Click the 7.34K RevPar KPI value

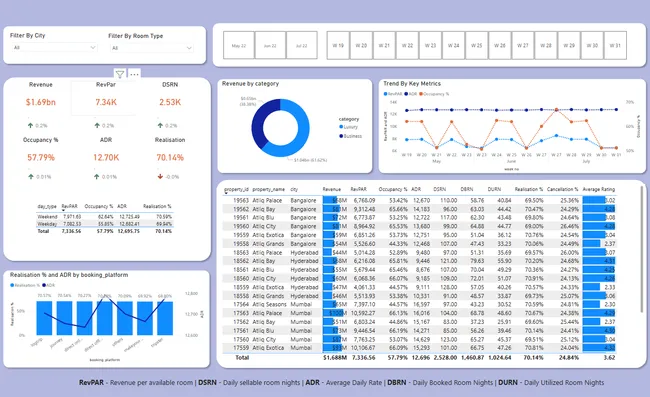click(x=106, y=102)
